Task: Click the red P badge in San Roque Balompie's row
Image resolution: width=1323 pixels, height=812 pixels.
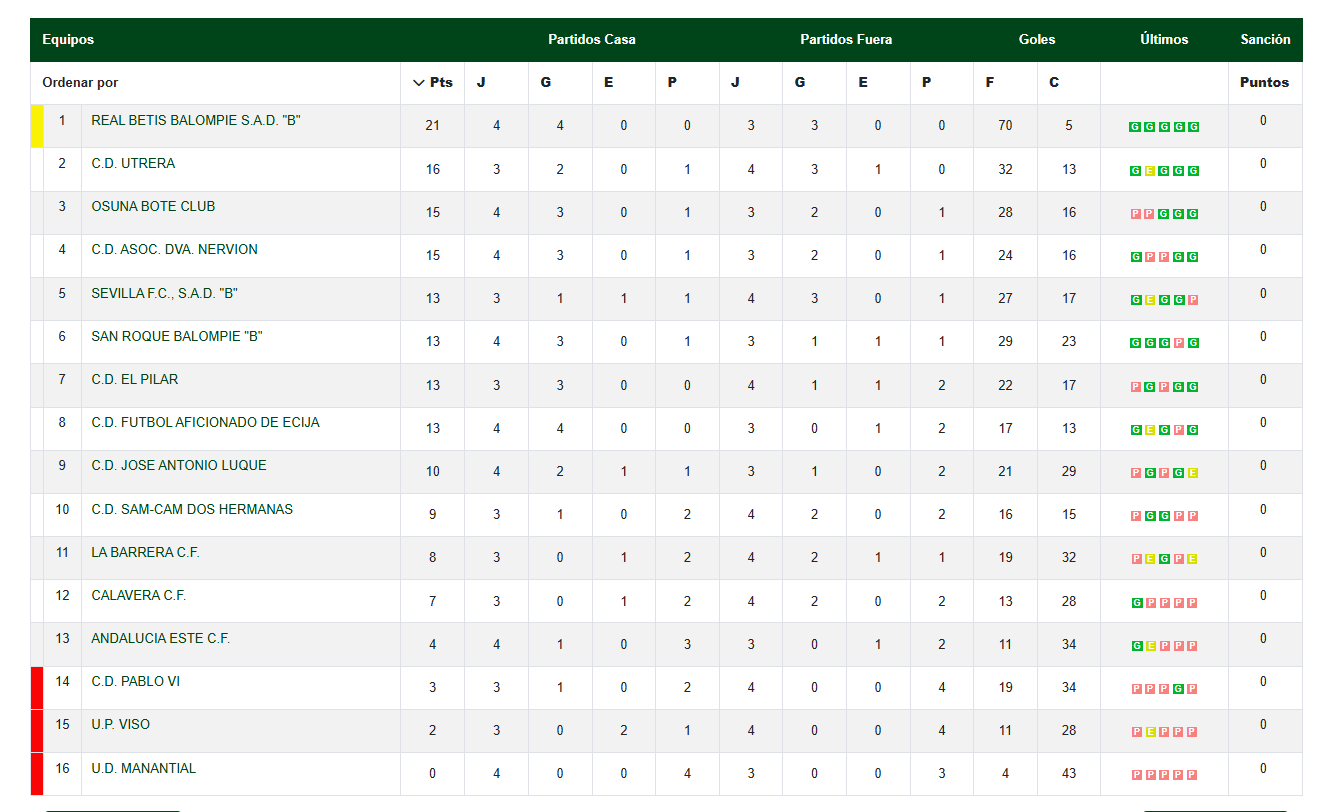Action: [x=1179, y=344]
